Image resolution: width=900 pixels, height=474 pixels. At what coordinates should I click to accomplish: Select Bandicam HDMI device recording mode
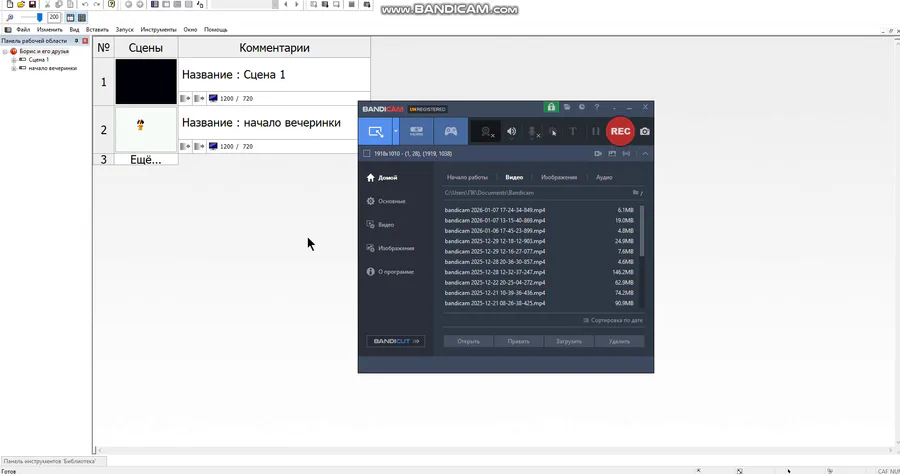[x=416, y=131]
